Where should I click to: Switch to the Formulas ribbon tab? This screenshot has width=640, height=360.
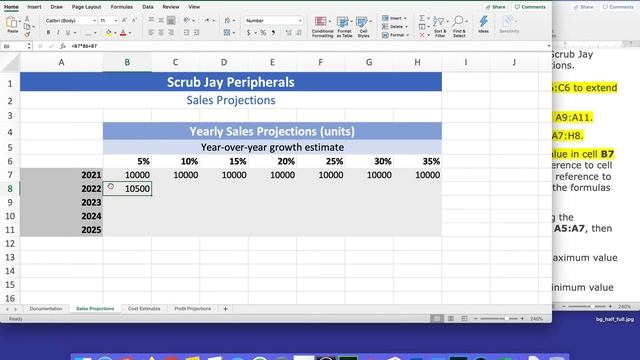coord(122,7)
